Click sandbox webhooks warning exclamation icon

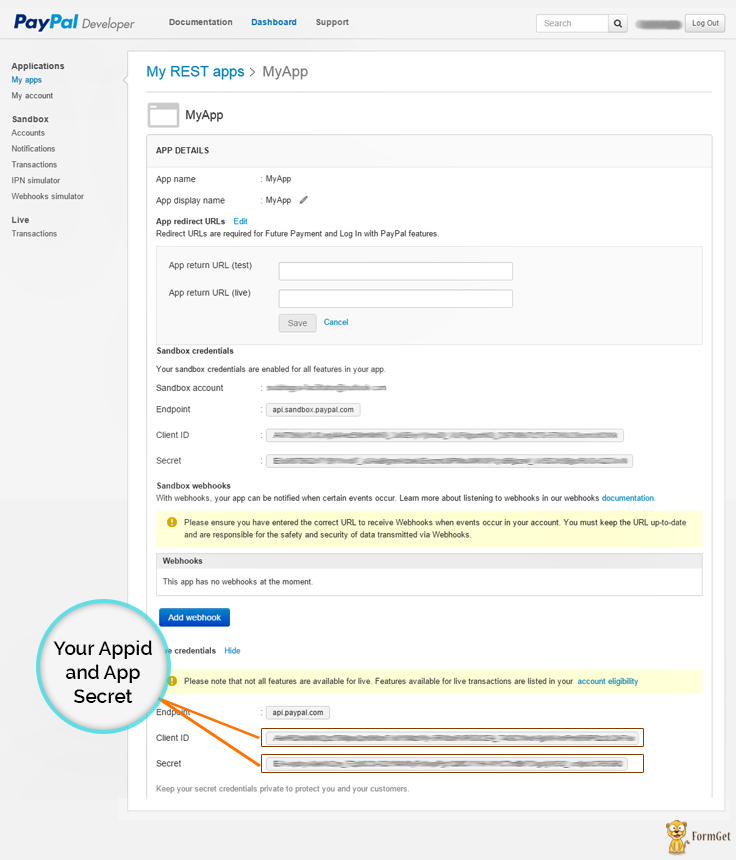click(172, 522)
